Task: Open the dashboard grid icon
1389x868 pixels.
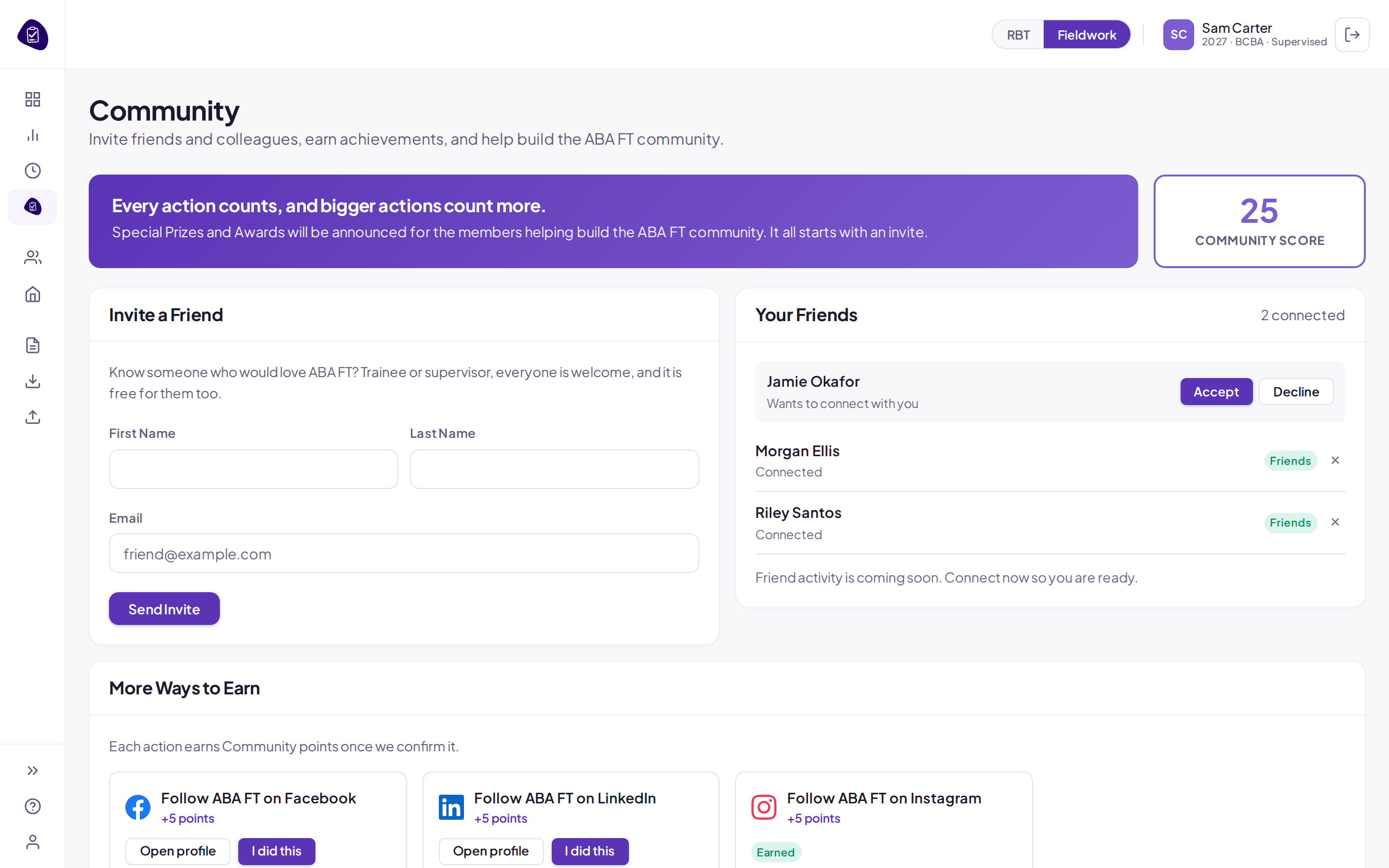Action: [33, 99]
